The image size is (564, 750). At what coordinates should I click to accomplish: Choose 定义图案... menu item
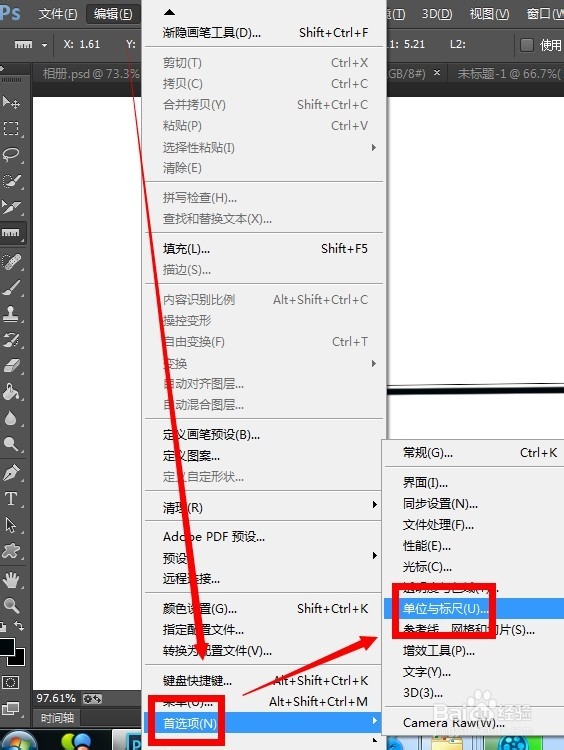(264, 456)
